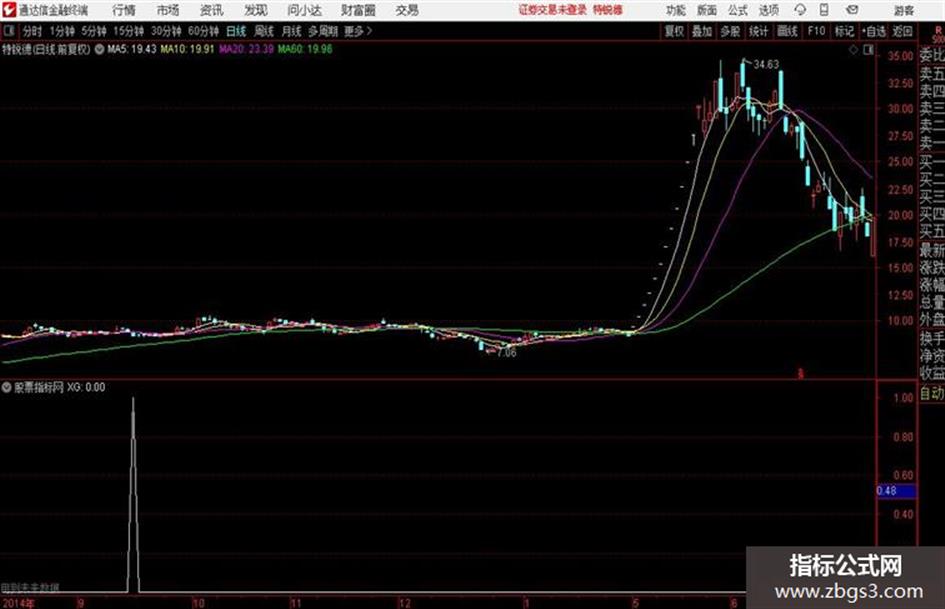Switch to the 1分钟 period tab
This screenshot has width=945, height=609.
click(x=62, y=31)
